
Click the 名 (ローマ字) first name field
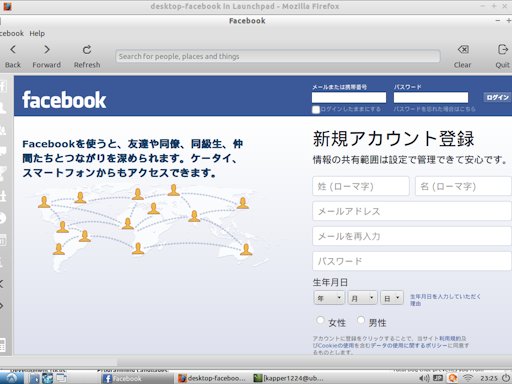(x=463, y=186)
